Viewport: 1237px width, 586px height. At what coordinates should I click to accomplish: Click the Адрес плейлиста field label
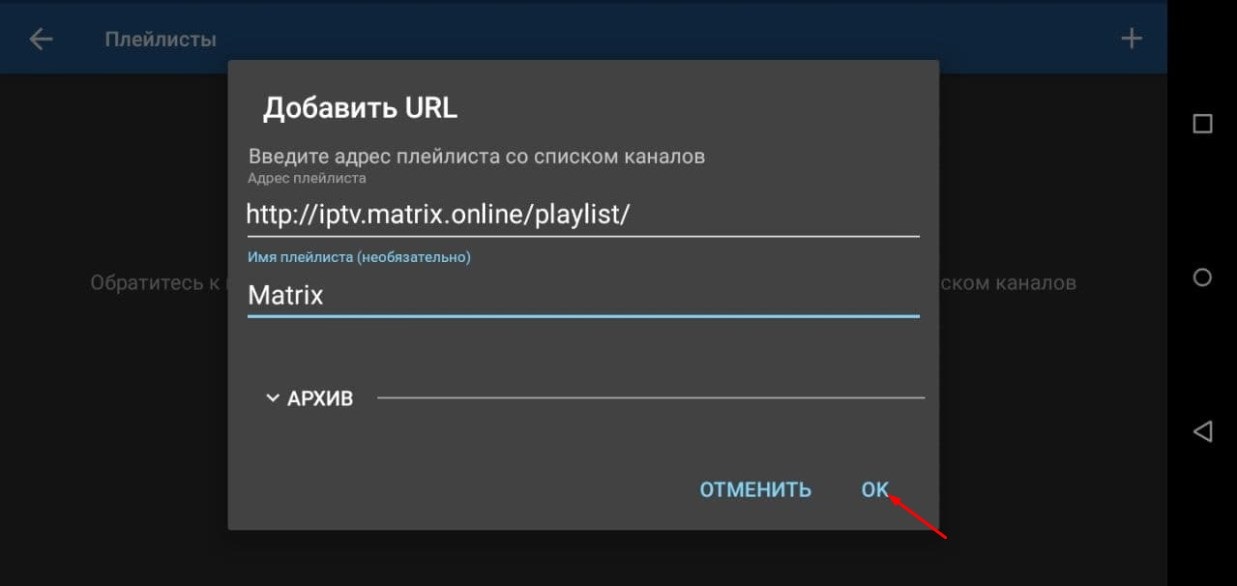point(307,178)
